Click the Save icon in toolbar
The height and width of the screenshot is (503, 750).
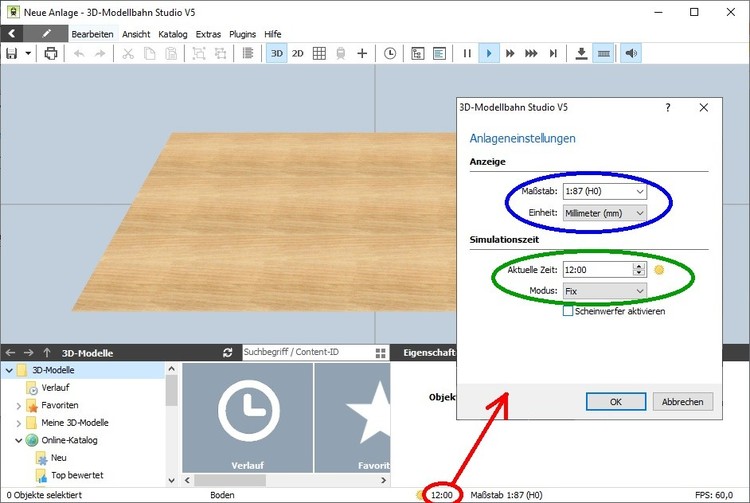pos(11,54)
